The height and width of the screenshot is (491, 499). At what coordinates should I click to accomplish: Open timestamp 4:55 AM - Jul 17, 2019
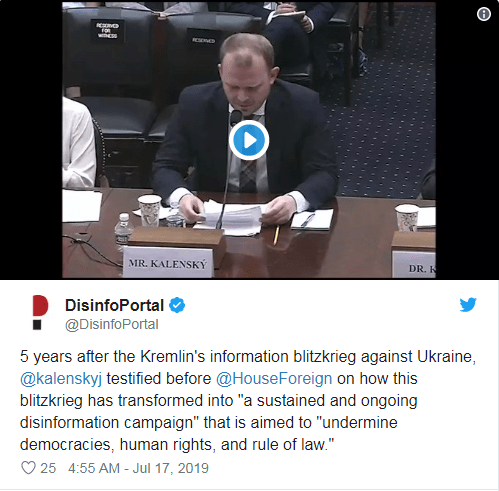138,468
